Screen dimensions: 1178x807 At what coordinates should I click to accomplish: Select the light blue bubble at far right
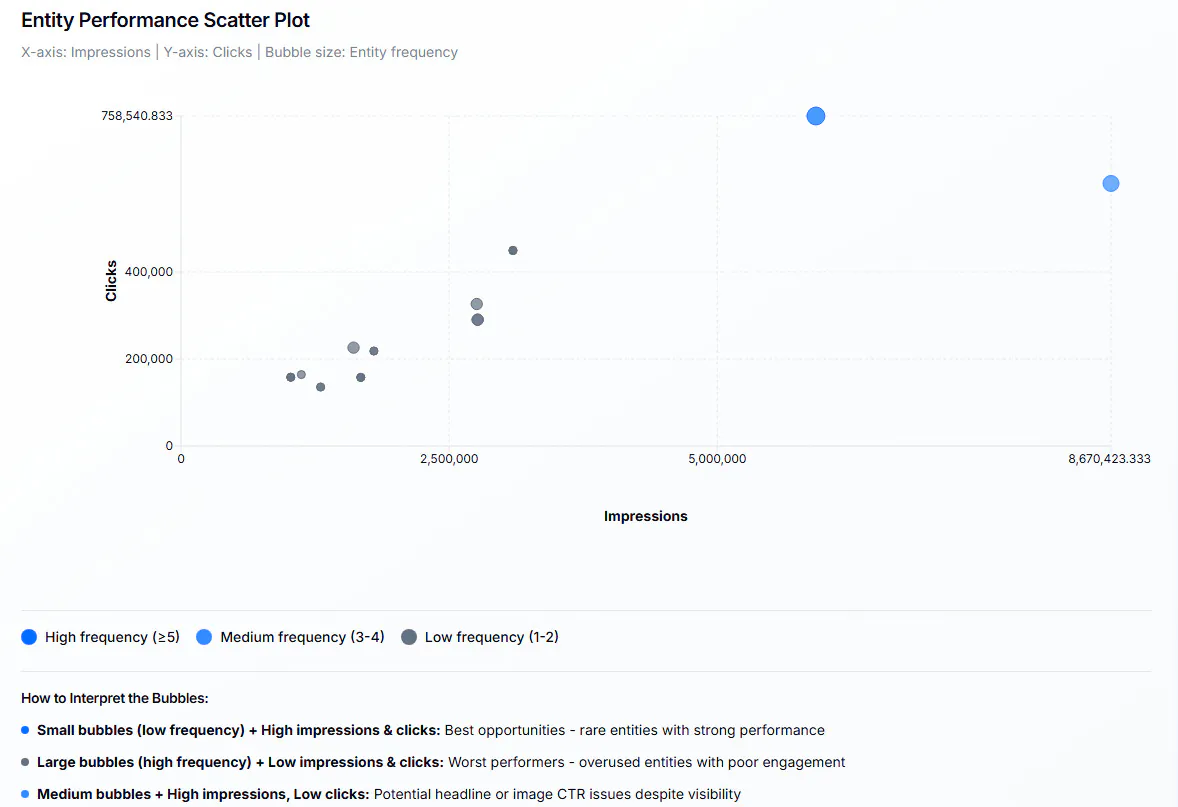click(x=1110, y=184)
